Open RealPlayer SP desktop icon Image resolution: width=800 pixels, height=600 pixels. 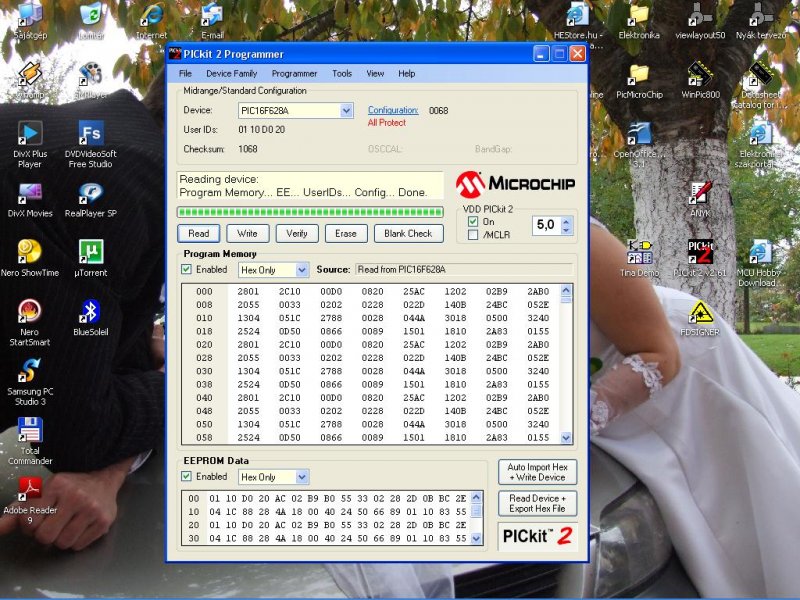pyautogui.click(x=91, y=201)
